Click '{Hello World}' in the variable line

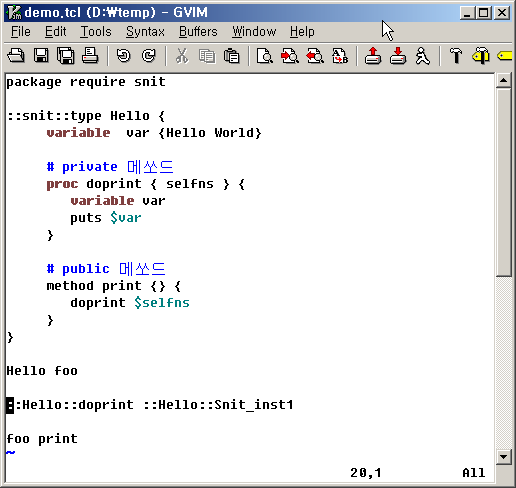[x=210, y=133]
